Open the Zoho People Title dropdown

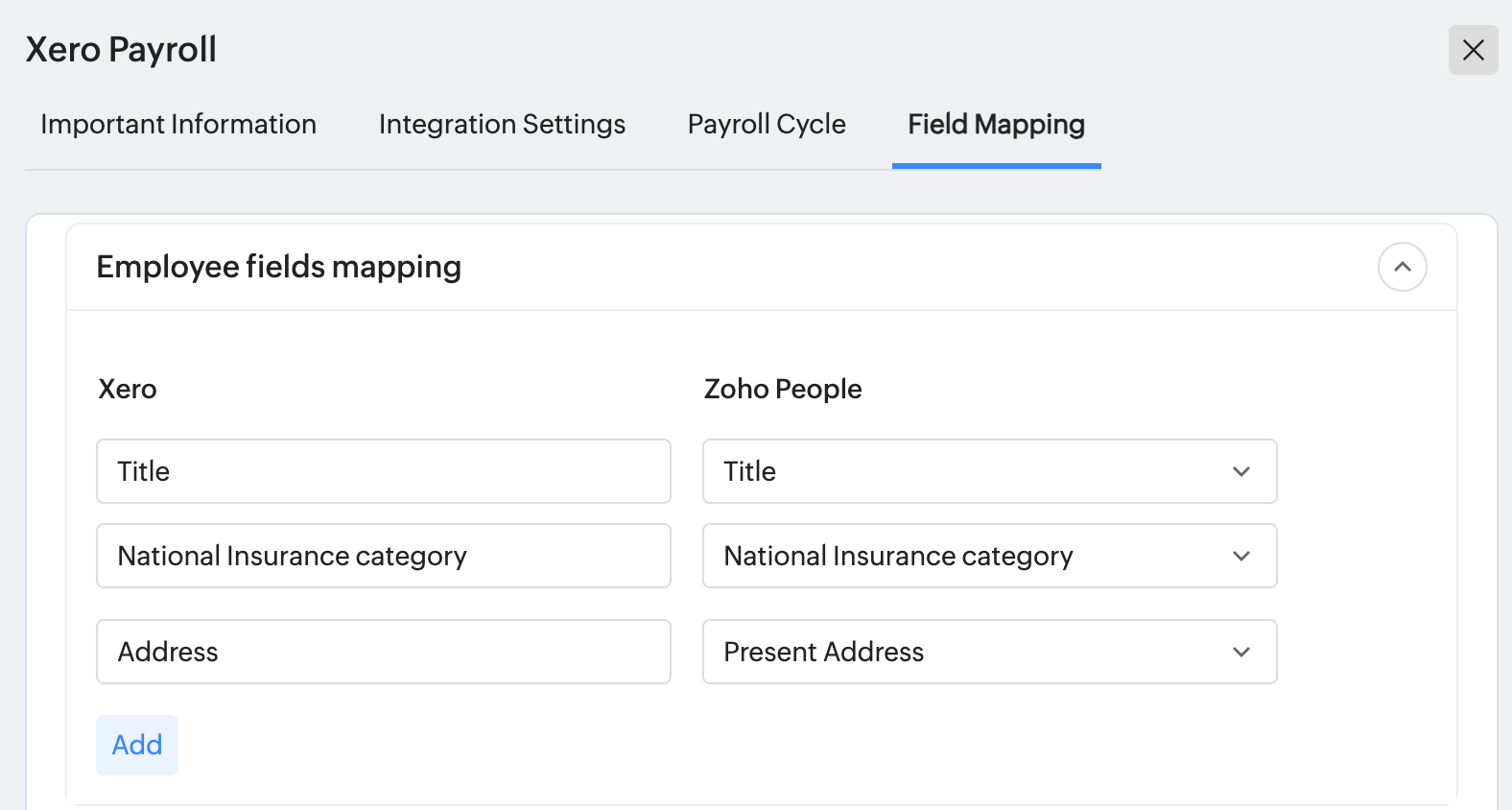[x=959, y=471]
